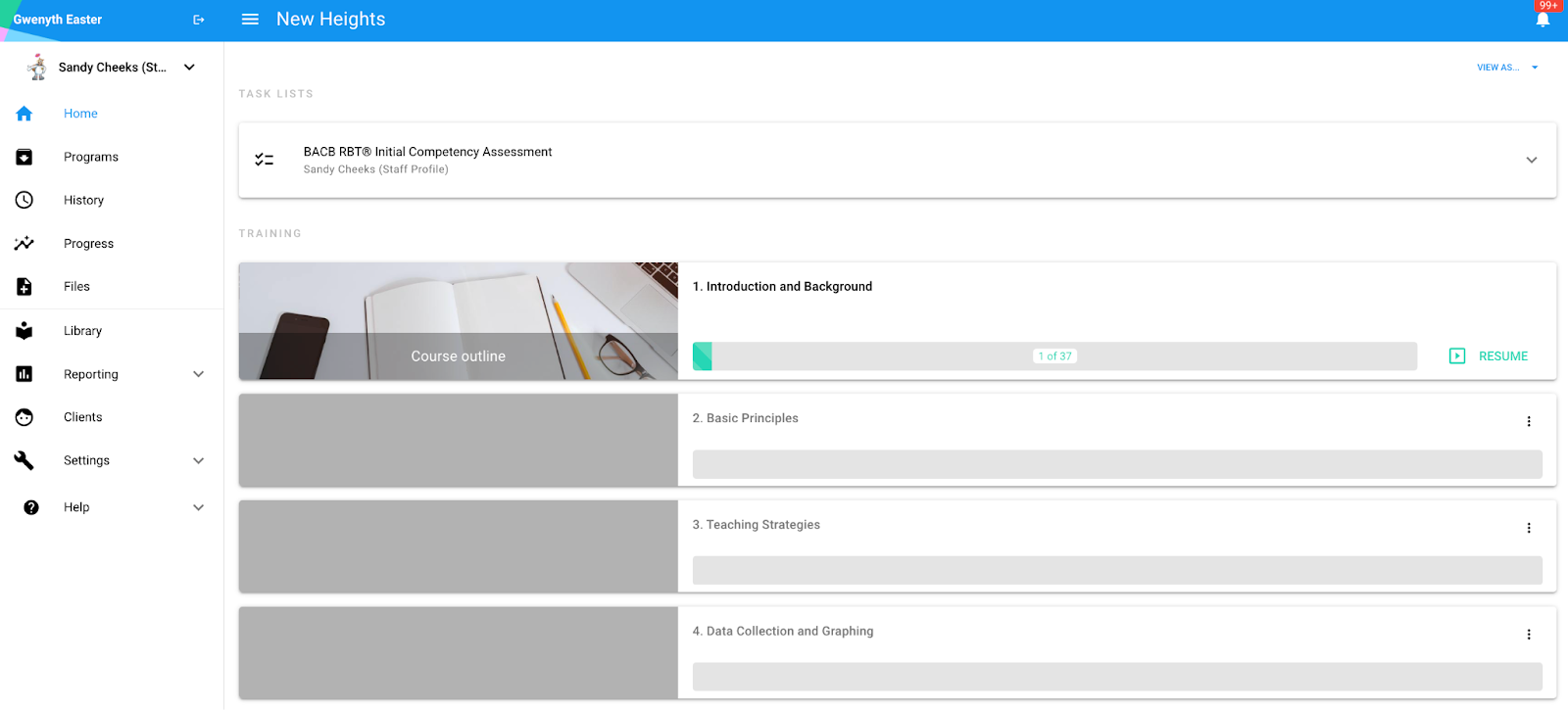Screen dimensions: 1568x710
Task: Click the notifications bell icon
Action: (1543, 20)
